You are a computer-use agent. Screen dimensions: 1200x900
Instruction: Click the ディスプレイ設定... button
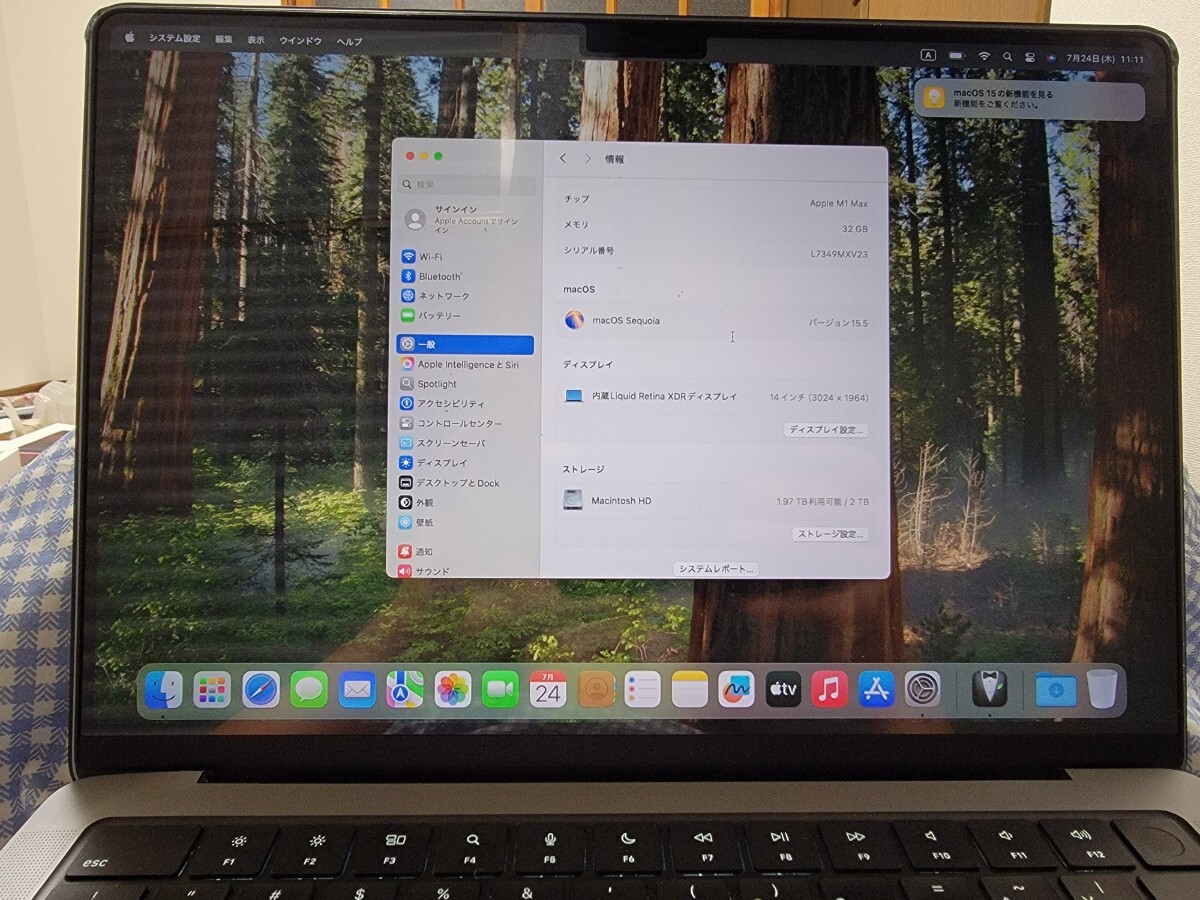click(x=826, y=430)
